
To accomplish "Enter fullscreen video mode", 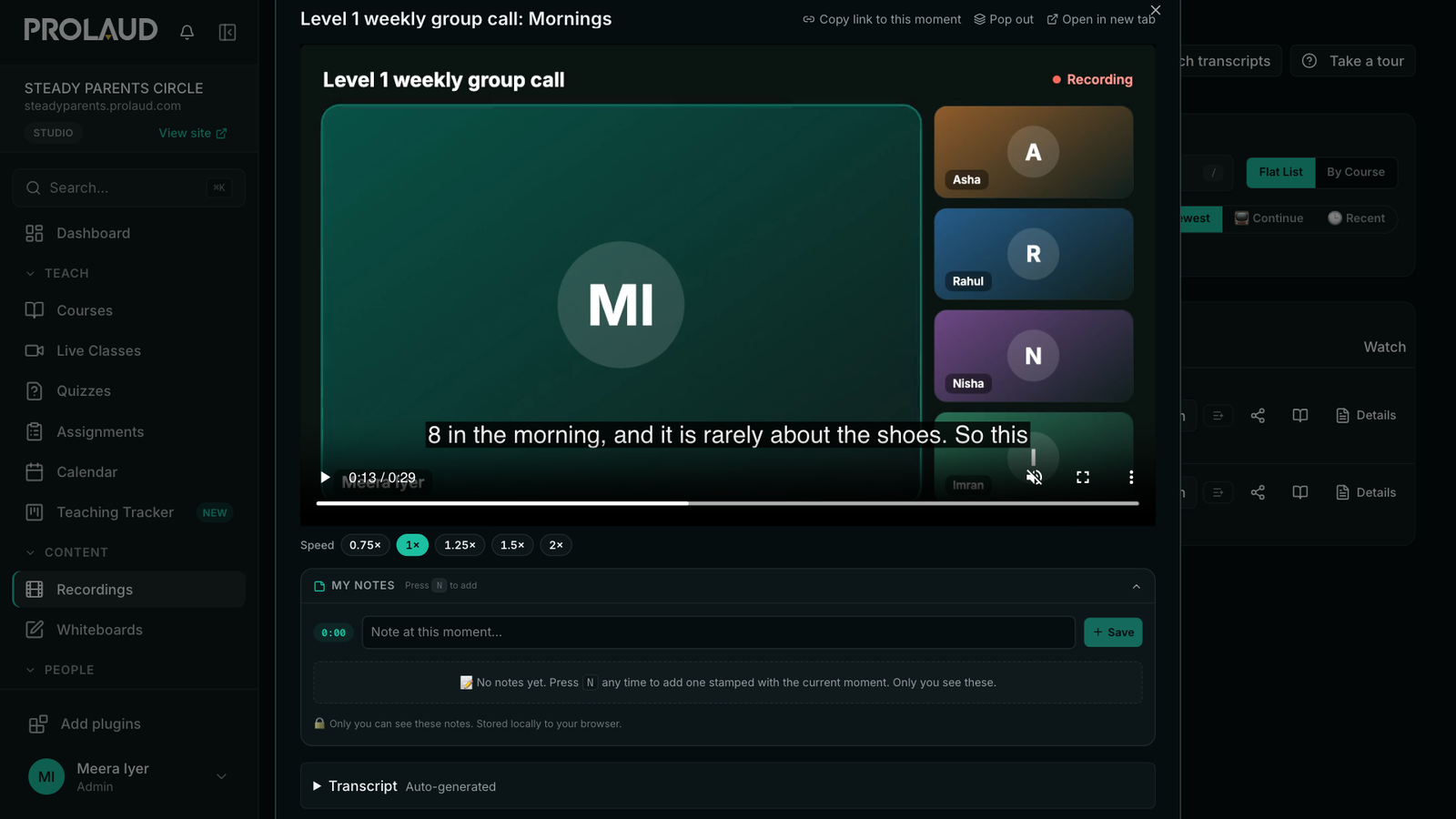I will [1083, 477].
